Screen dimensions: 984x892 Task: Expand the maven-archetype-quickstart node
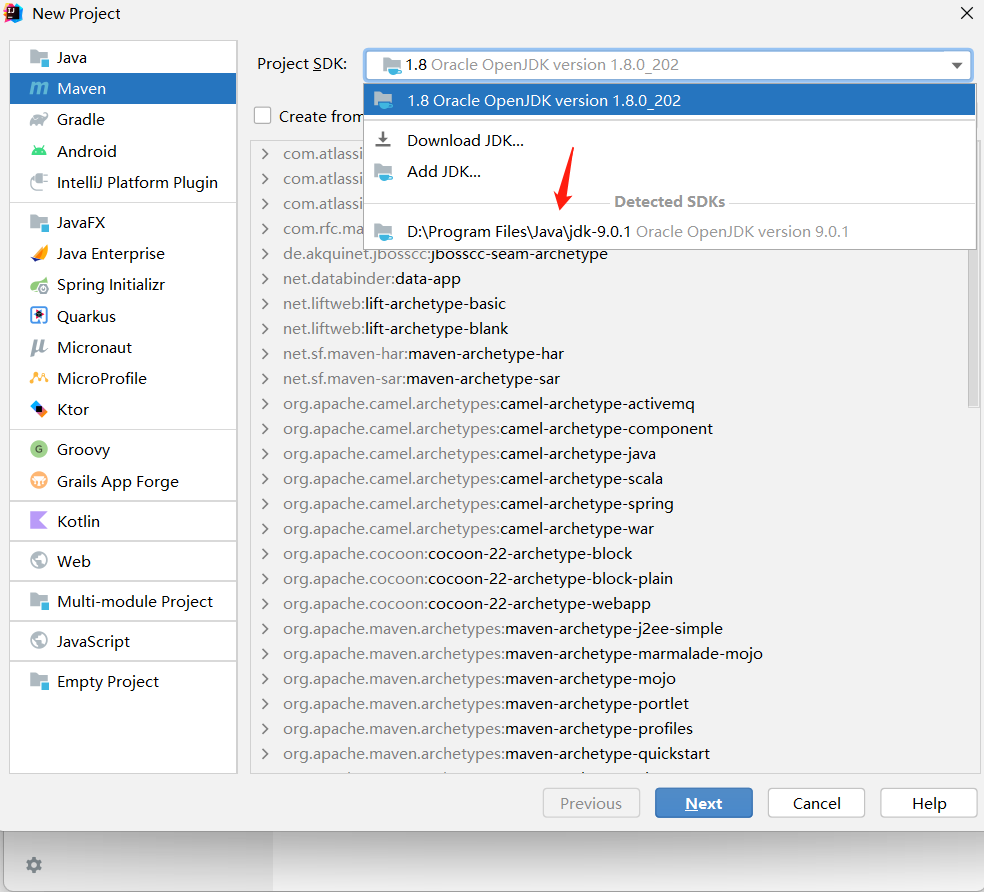(265, 754)
